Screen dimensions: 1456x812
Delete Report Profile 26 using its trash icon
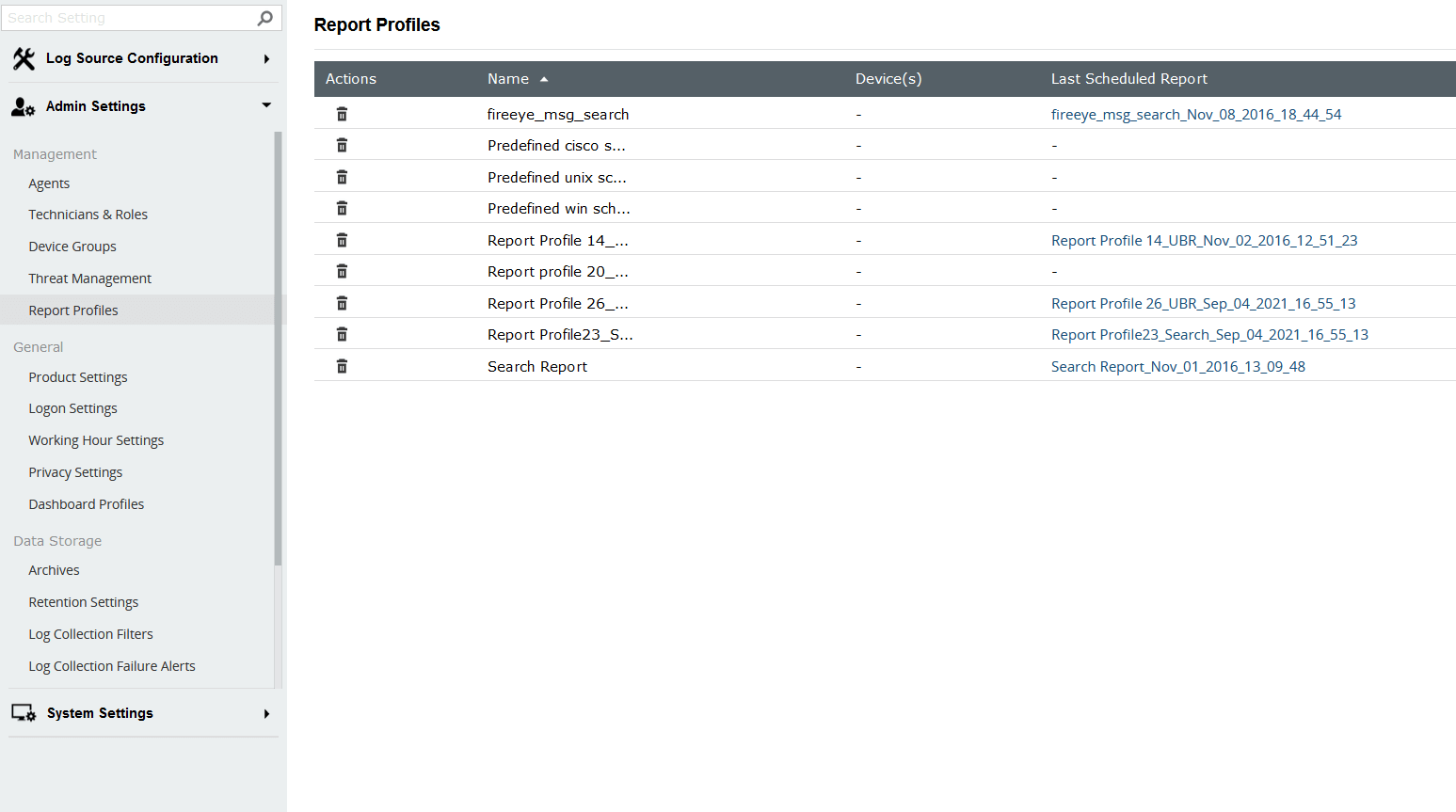tap(341, 302)
